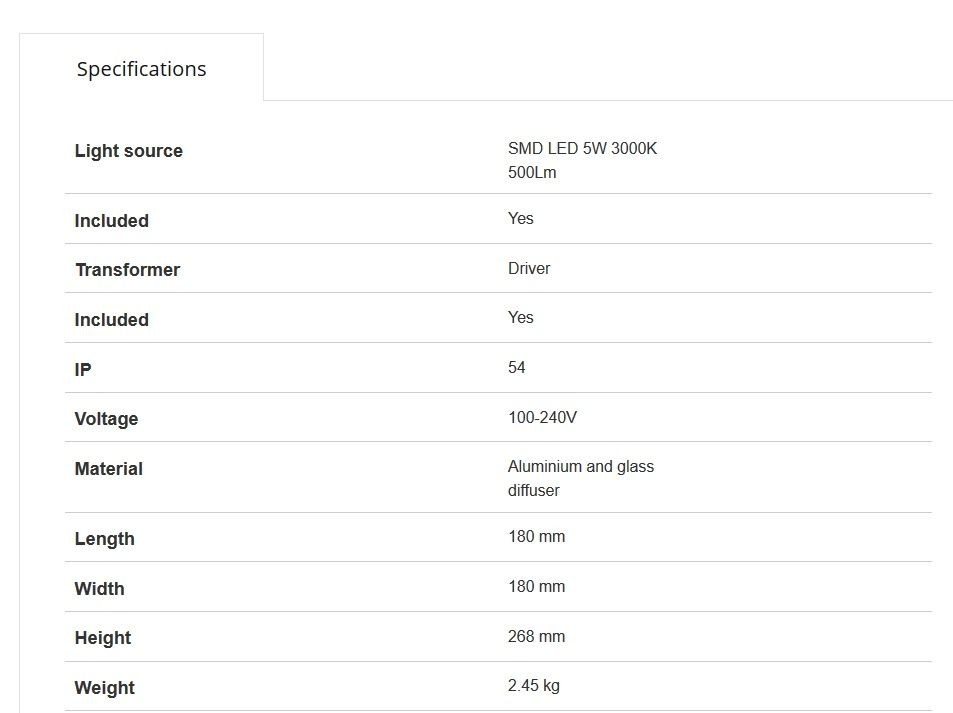Select the IP label
Screen dimensions: 953x713
click(x=83, y=370)
